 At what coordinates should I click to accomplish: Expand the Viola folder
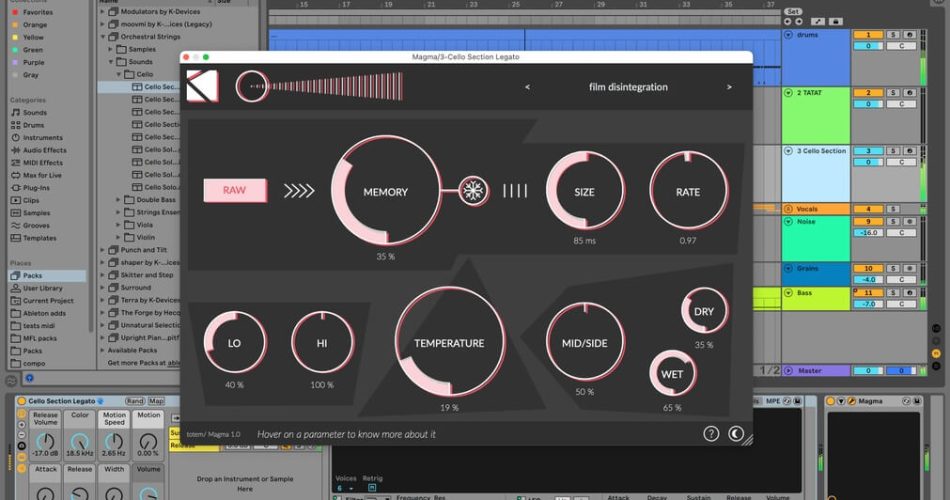coord(119,225)
